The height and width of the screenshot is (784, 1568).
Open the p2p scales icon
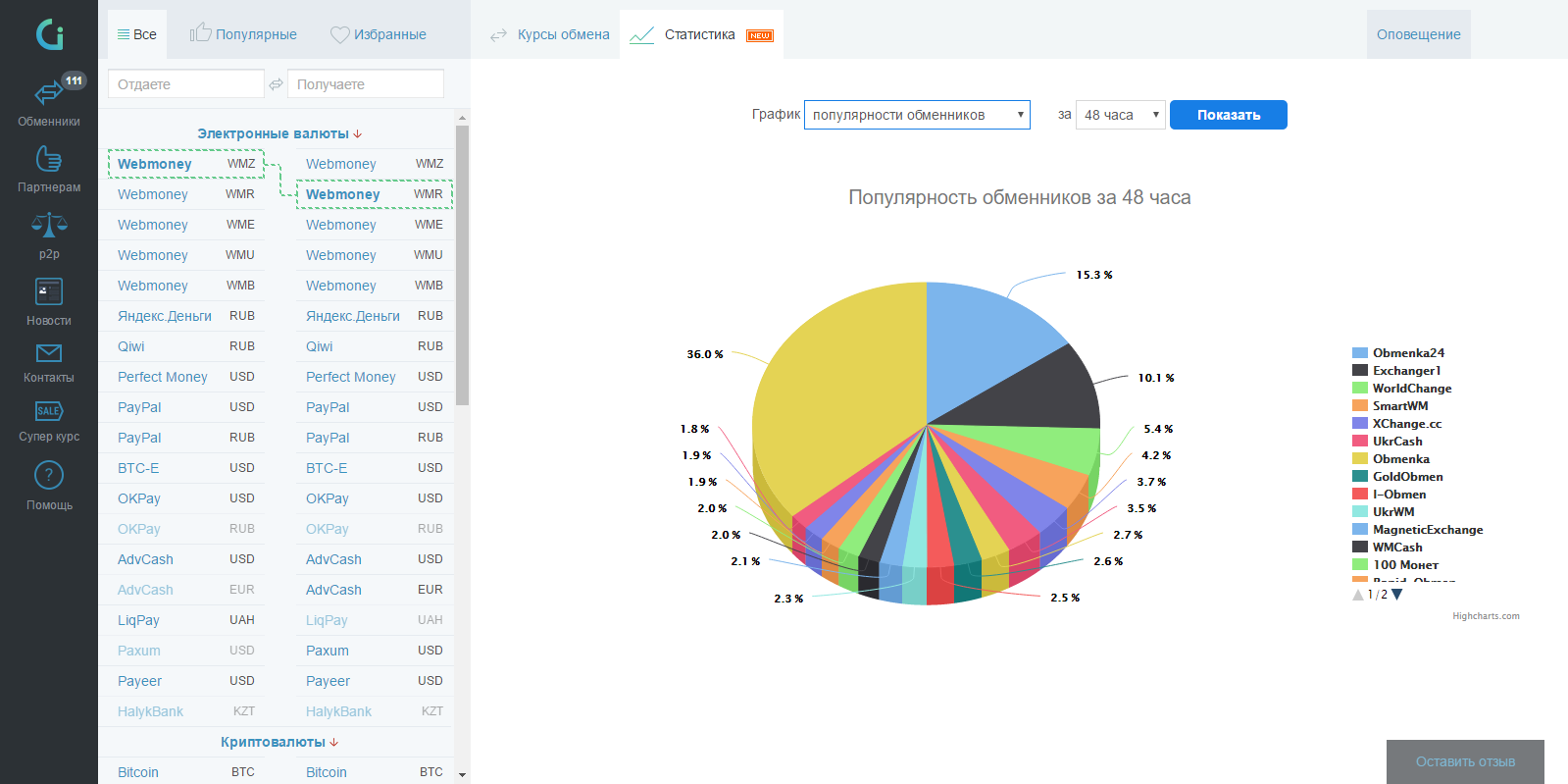(49, 226)
